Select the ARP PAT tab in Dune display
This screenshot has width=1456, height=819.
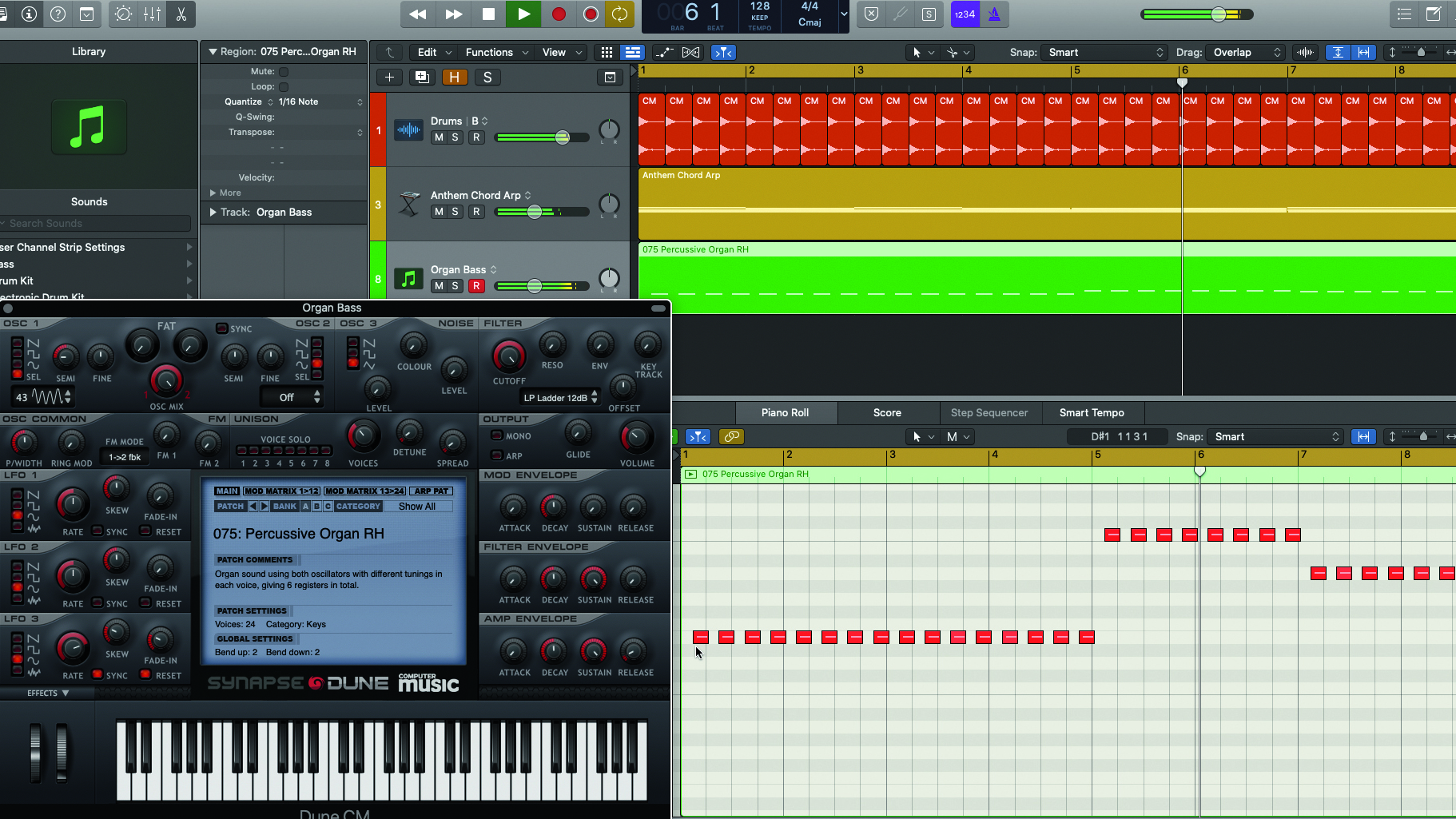(432, 491)
